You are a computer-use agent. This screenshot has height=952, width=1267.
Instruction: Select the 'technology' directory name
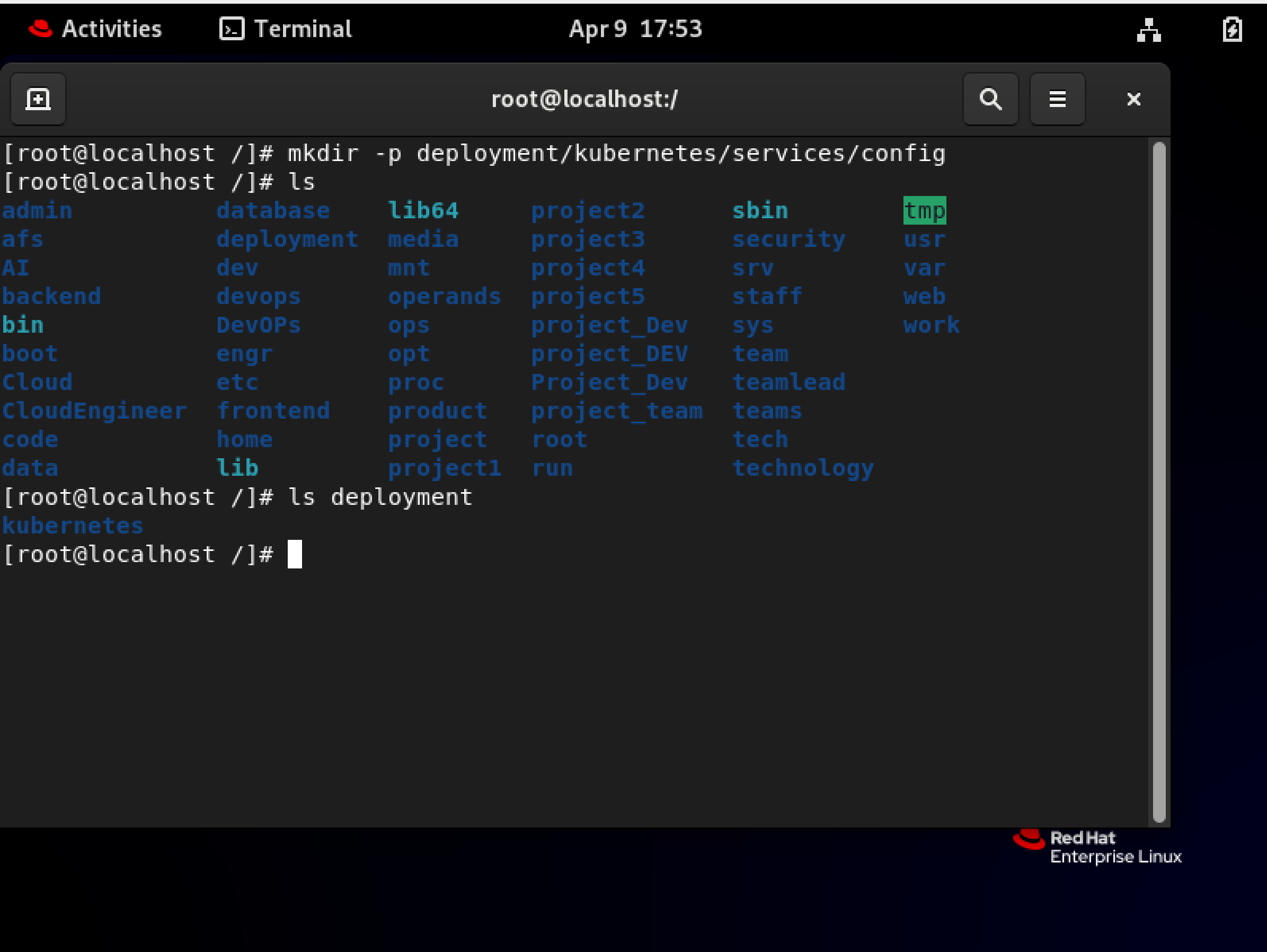pos(803,468)
